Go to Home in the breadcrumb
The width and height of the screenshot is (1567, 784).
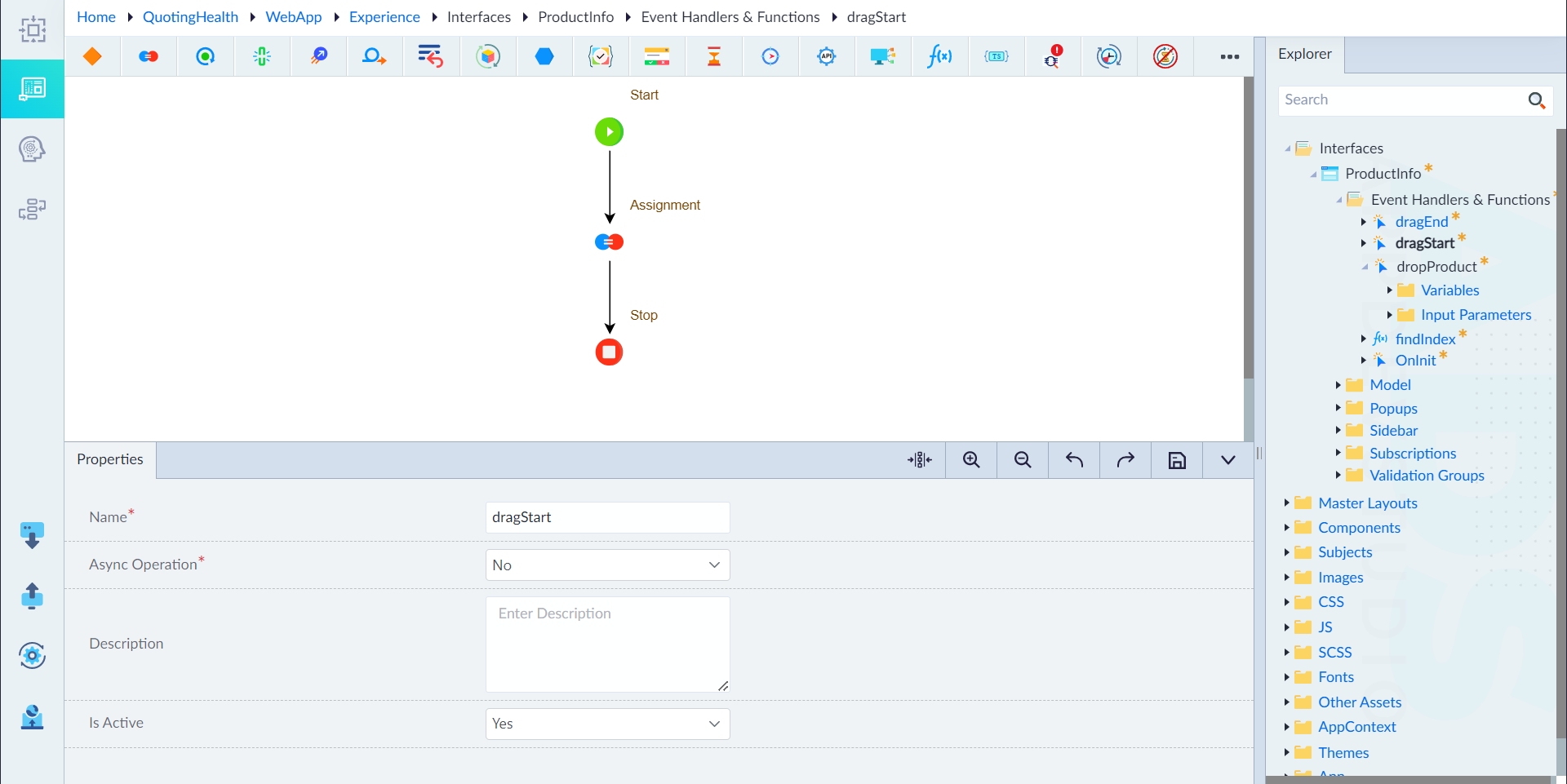click(96, 17)
